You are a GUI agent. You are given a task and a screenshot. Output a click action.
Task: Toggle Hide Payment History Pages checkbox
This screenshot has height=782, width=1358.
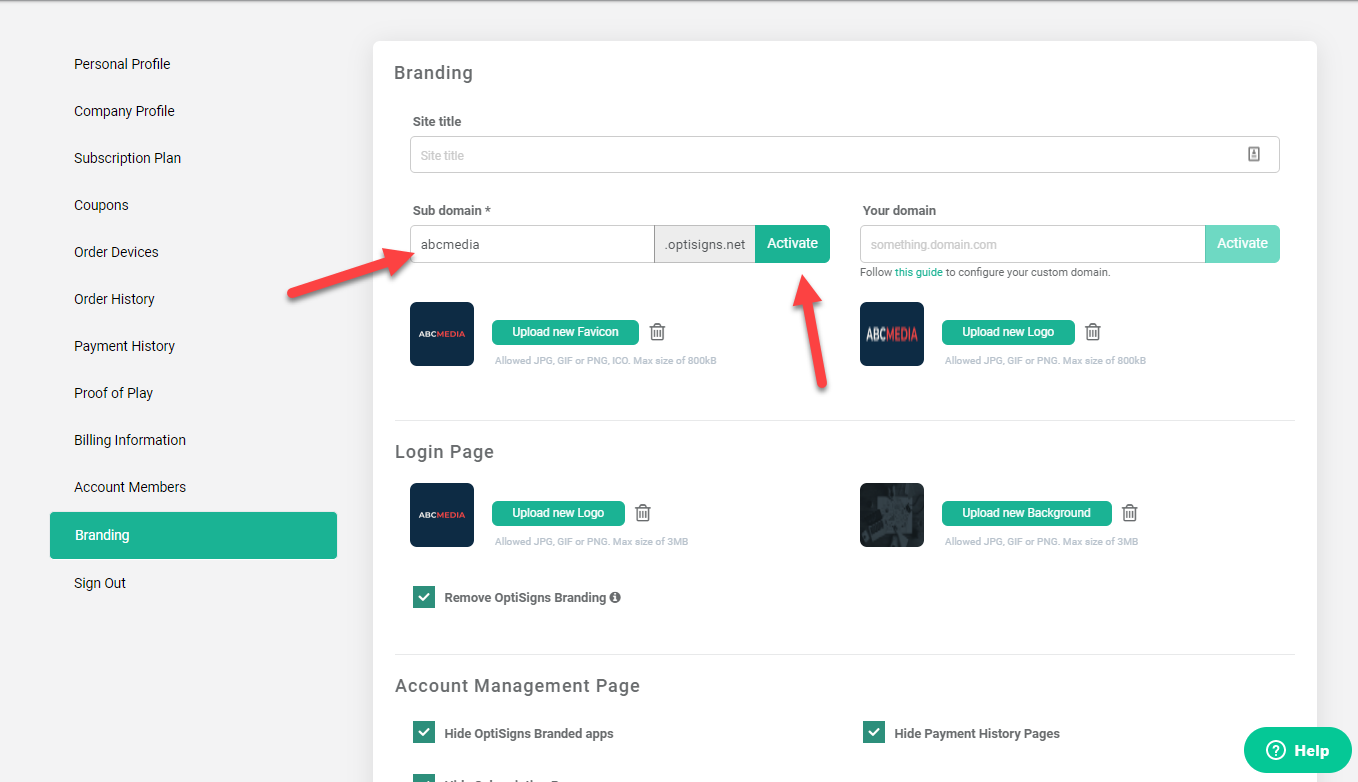coord(874,733)
